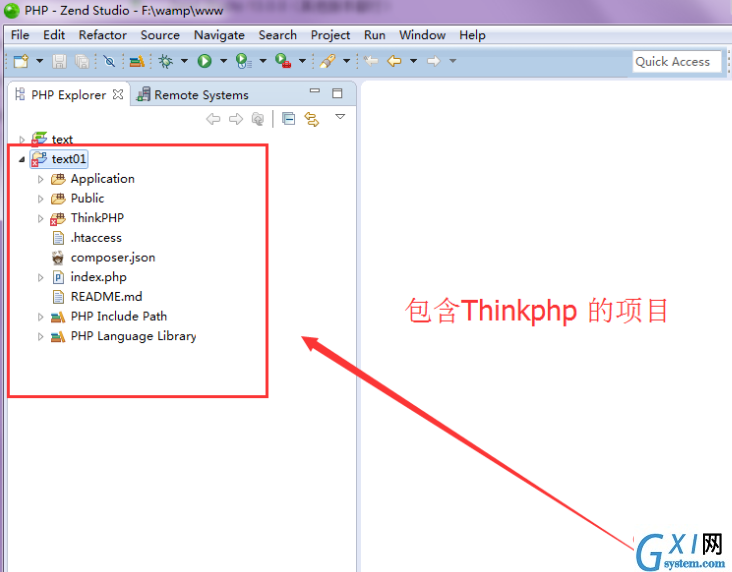Screen dimensions: 732x572
Task: Open the Navigate menu
Action: click(219, 35)
